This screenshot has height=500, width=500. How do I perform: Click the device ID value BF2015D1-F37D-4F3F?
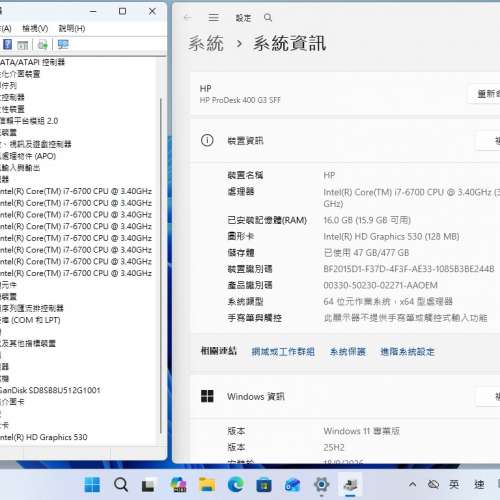[x=409, y=269]
